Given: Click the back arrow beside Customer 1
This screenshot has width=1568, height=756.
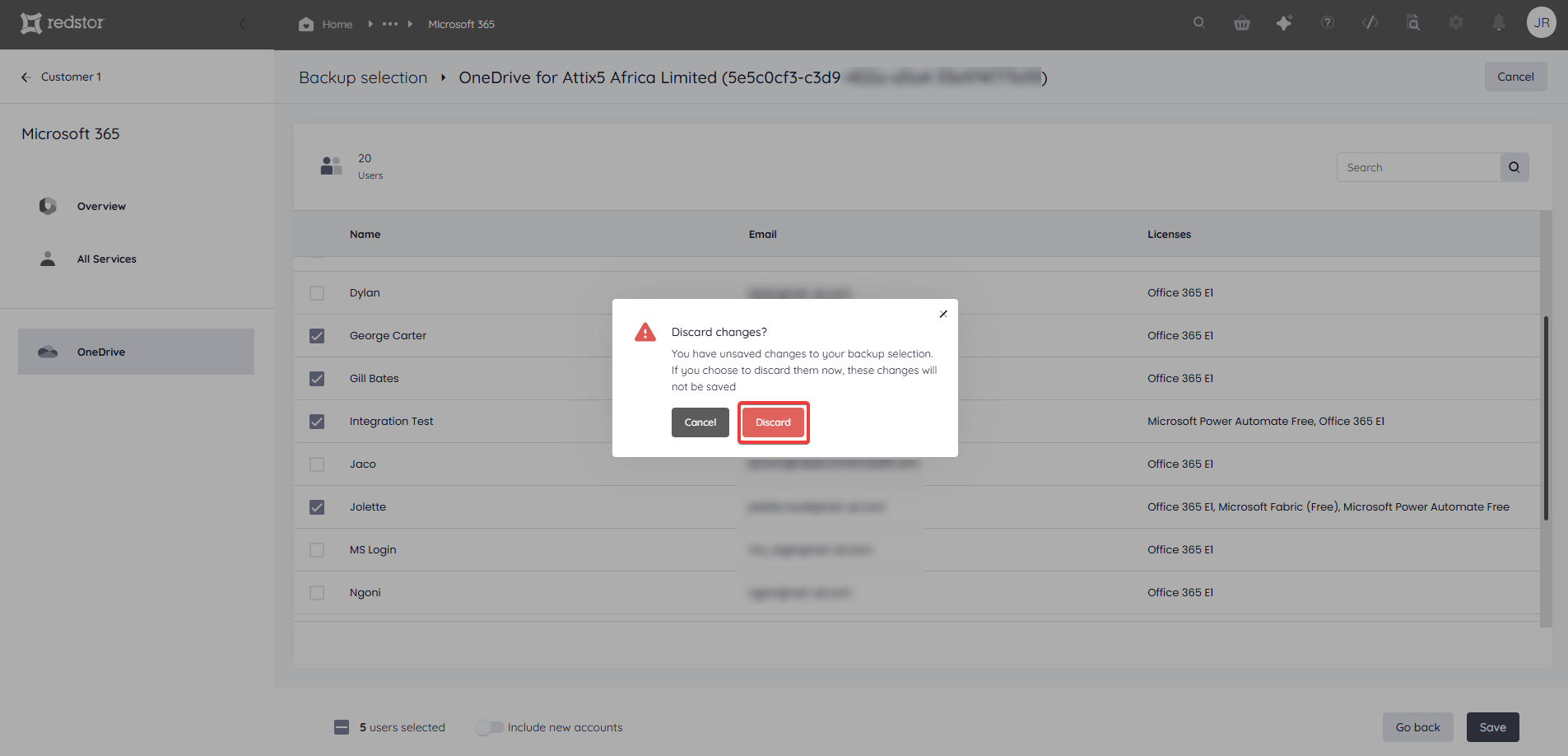Looking at the screenshot, I should 26,77.
